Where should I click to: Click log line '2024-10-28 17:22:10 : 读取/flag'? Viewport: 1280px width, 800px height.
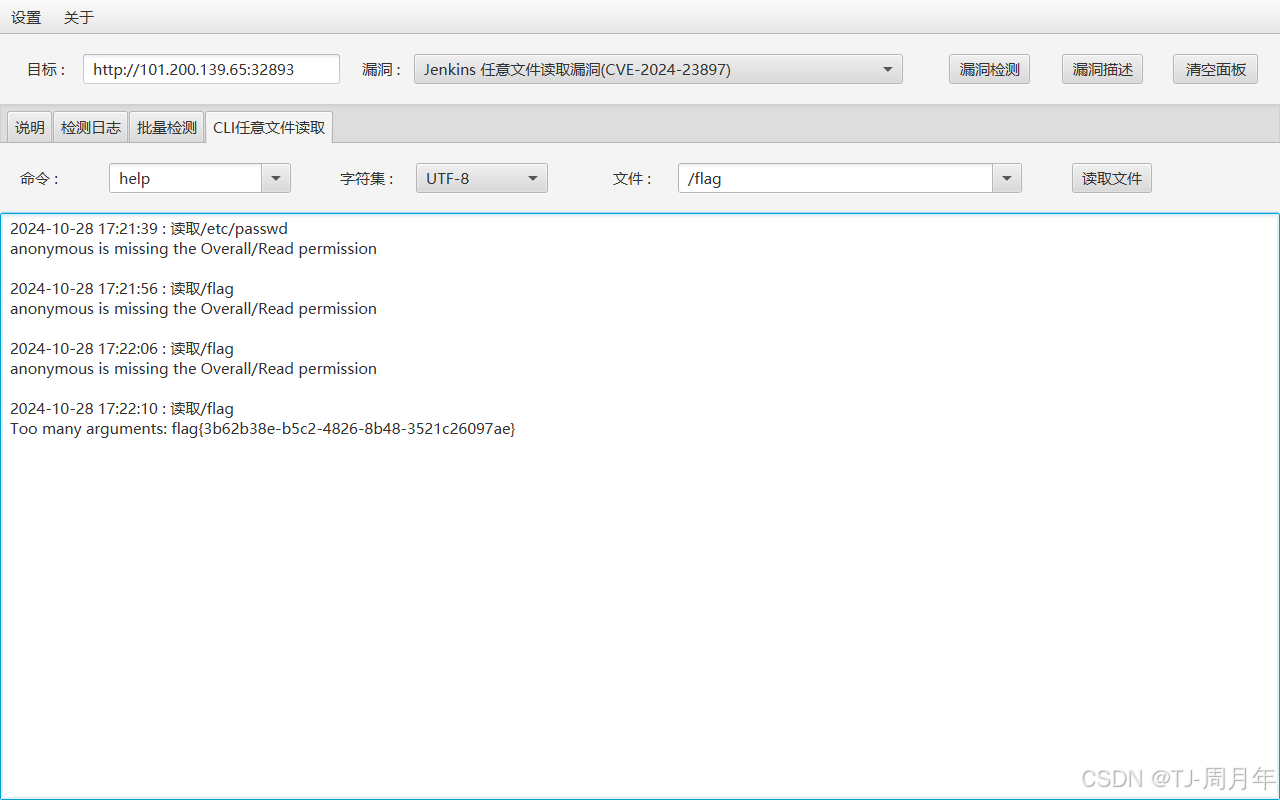(122, 408)
